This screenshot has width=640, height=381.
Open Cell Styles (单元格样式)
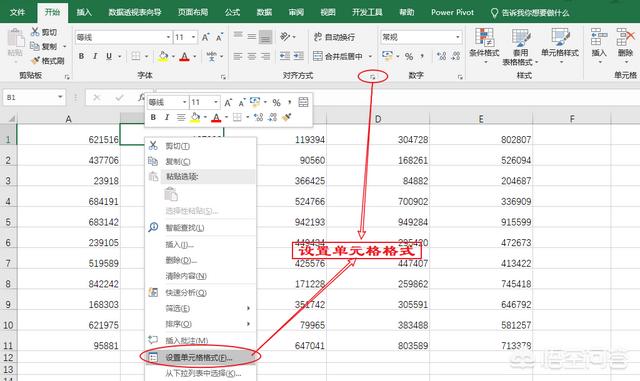pyautogui.click(x=560, y=46)
